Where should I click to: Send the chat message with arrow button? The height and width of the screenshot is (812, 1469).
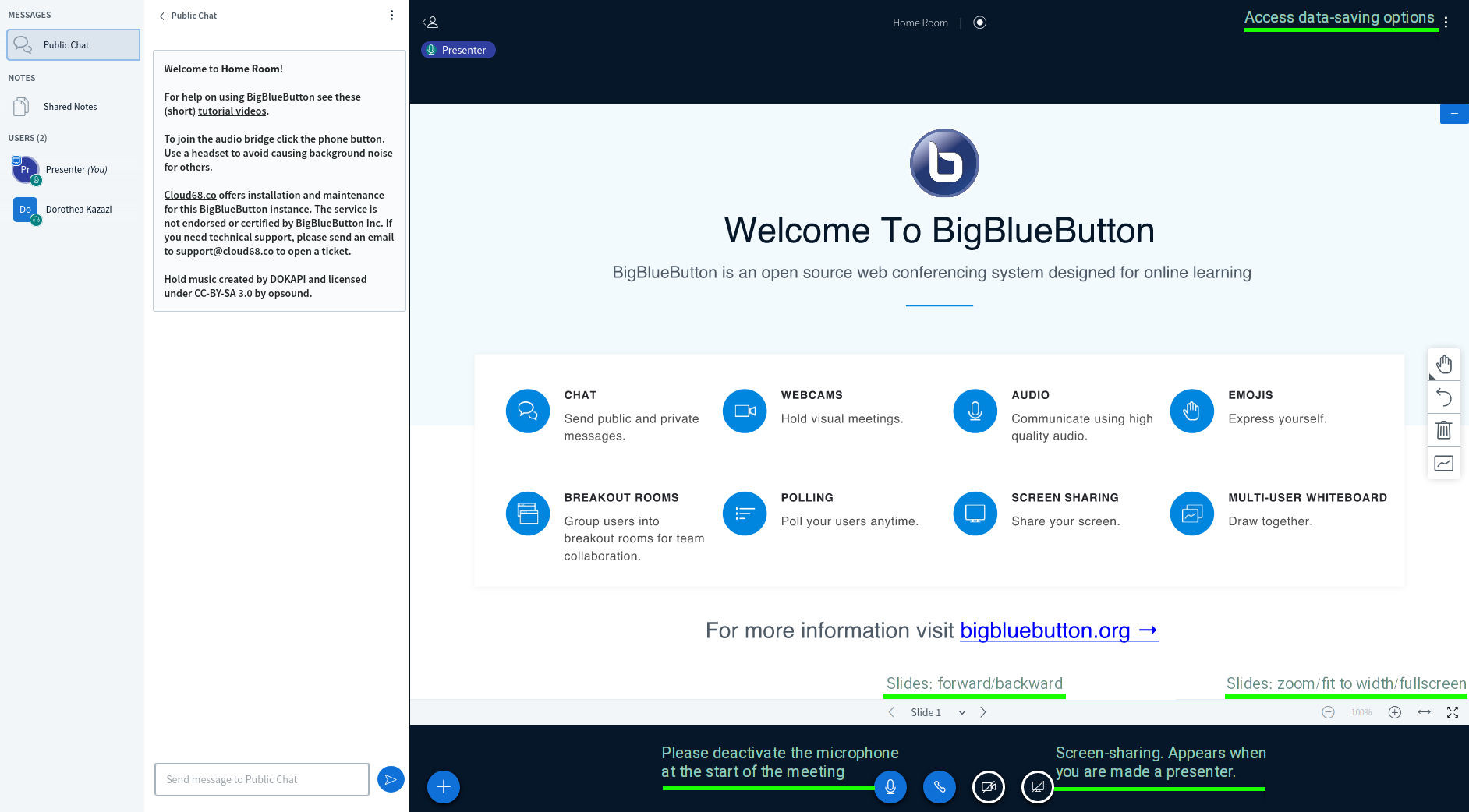391,779
